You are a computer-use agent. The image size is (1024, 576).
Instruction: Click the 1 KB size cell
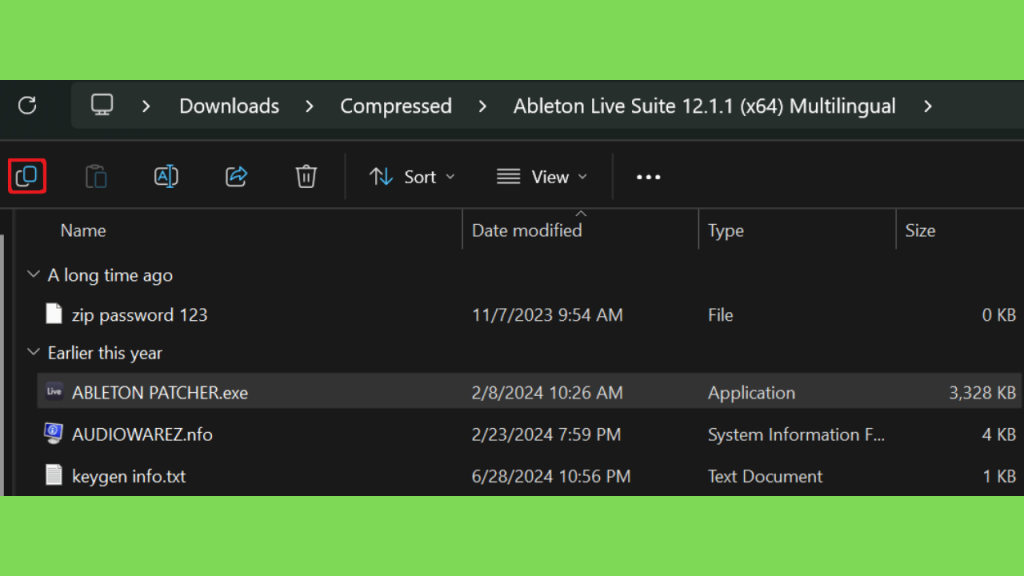pos(999,476)
